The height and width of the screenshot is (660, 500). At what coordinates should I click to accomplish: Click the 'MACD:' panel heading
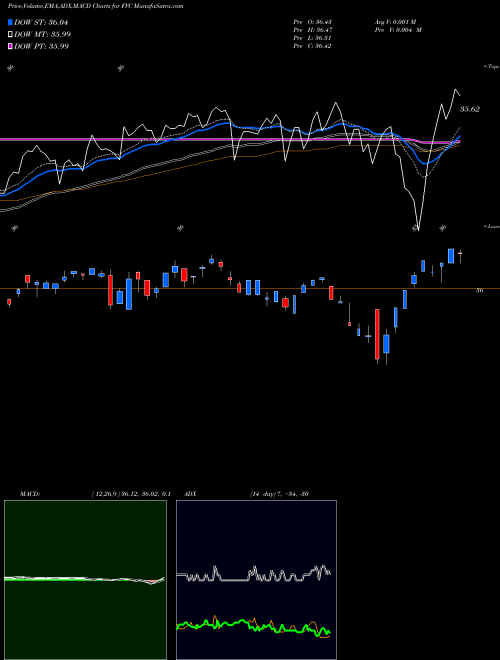coord(30,494)
